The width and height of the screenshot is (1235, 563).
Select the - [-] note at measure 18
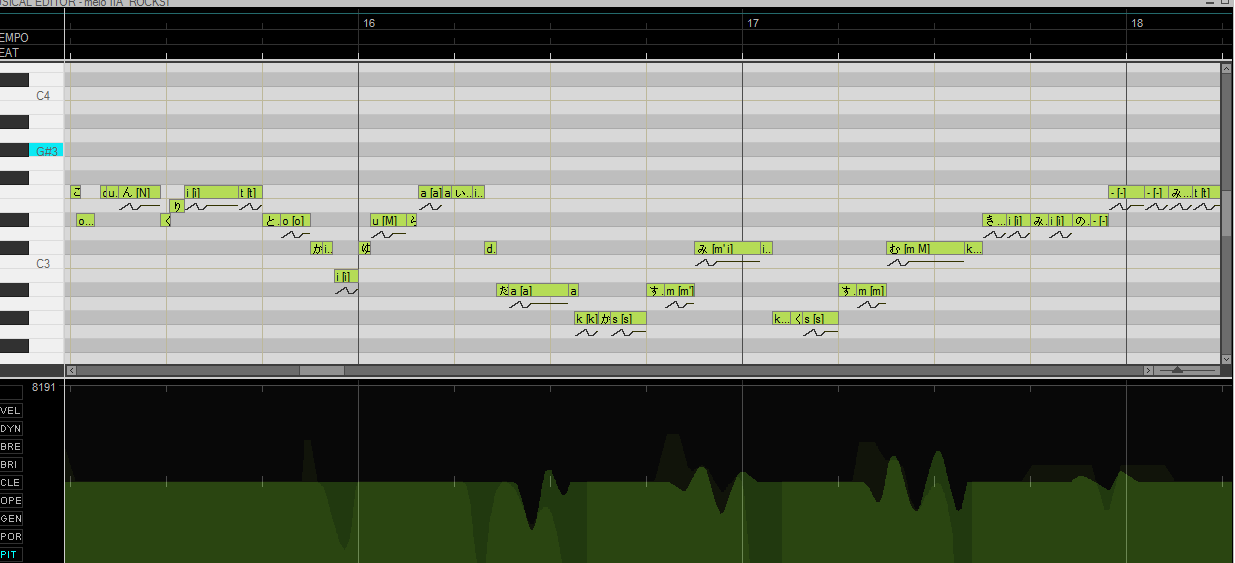1126,192
